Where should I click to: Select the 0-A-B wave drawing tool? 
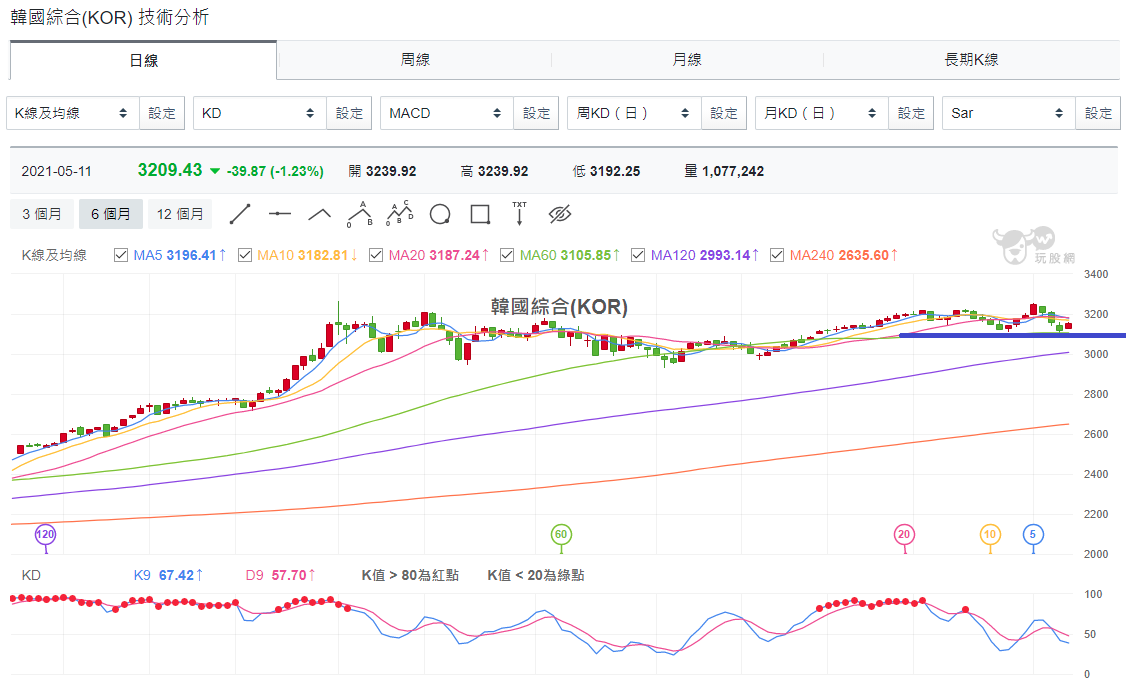(360, 214)
